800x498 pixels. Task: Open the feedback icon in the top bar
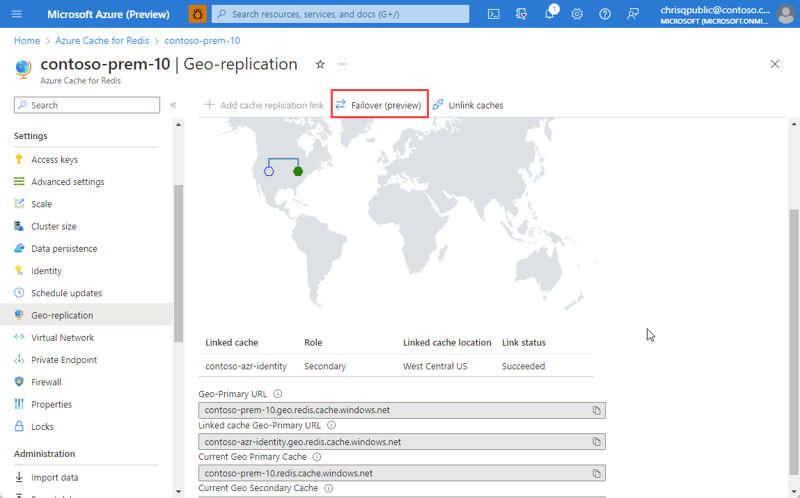coord(633,14)
